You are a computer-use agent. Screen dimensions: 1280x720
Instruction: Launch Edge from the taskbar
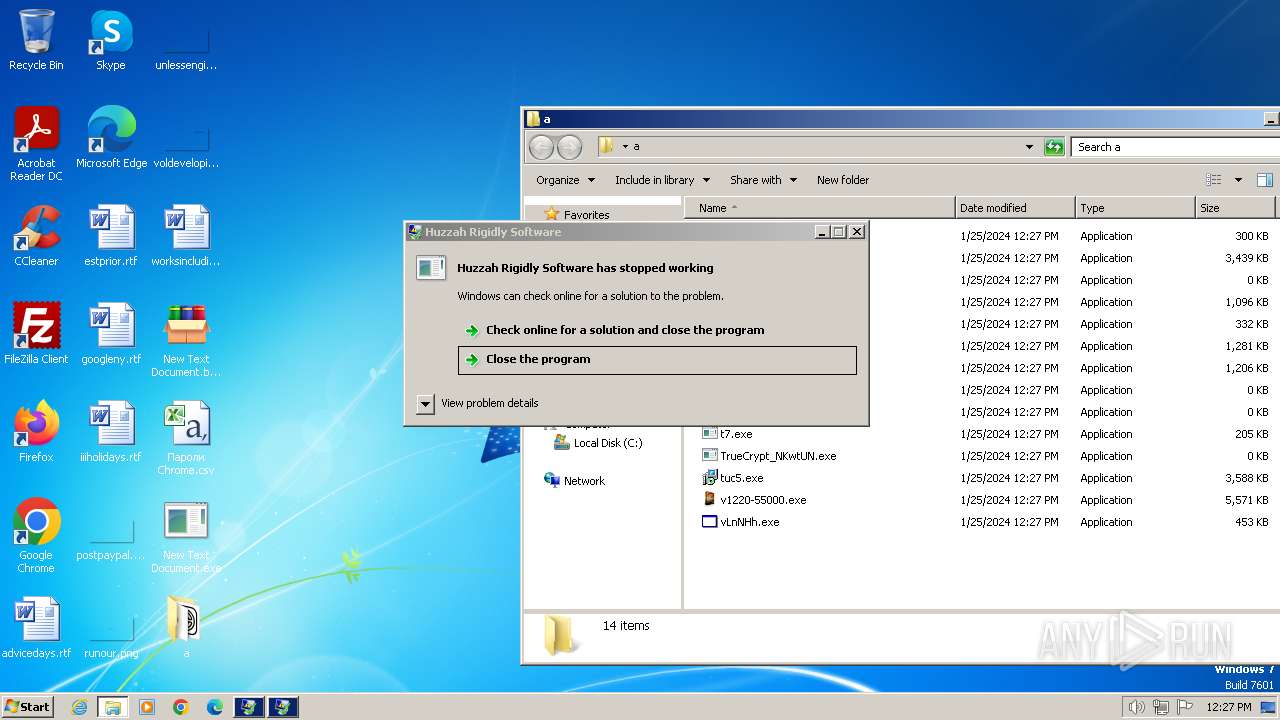(215, 707)
